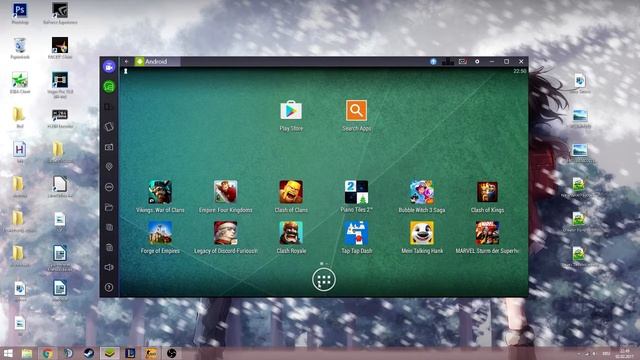Set location with pin sidebar icon

point(109,167)
